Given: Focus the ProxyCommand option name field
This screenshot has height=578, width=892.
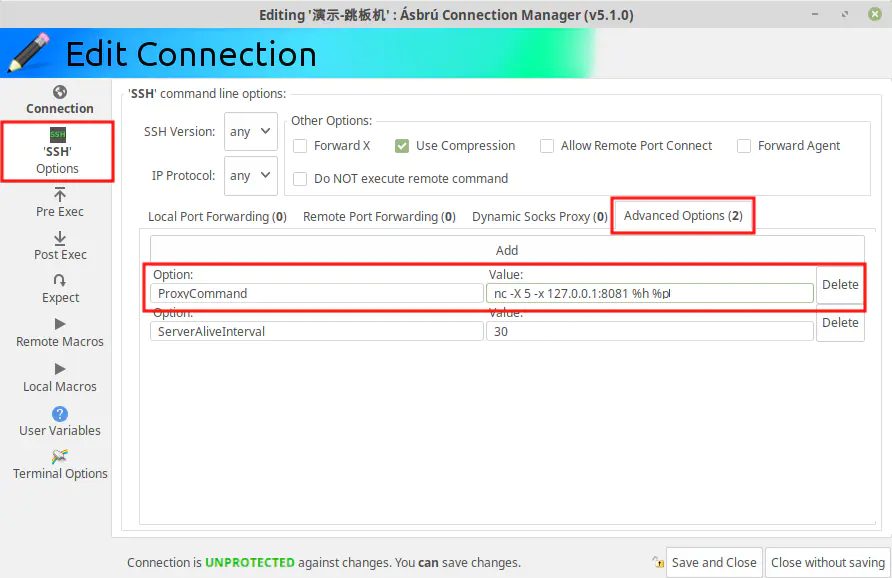Looking at the screenshot, I should [317, 294].
